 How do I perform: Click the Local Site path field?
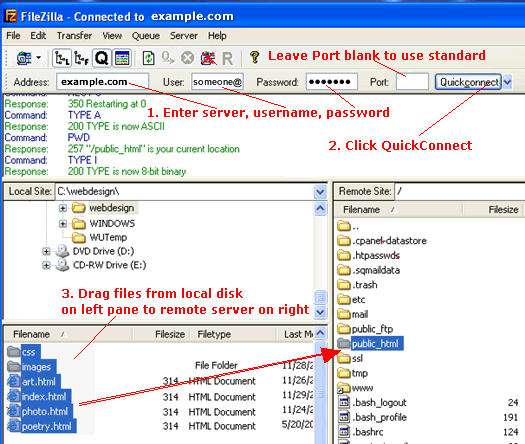pyautogui.click(x=184, y=192)
